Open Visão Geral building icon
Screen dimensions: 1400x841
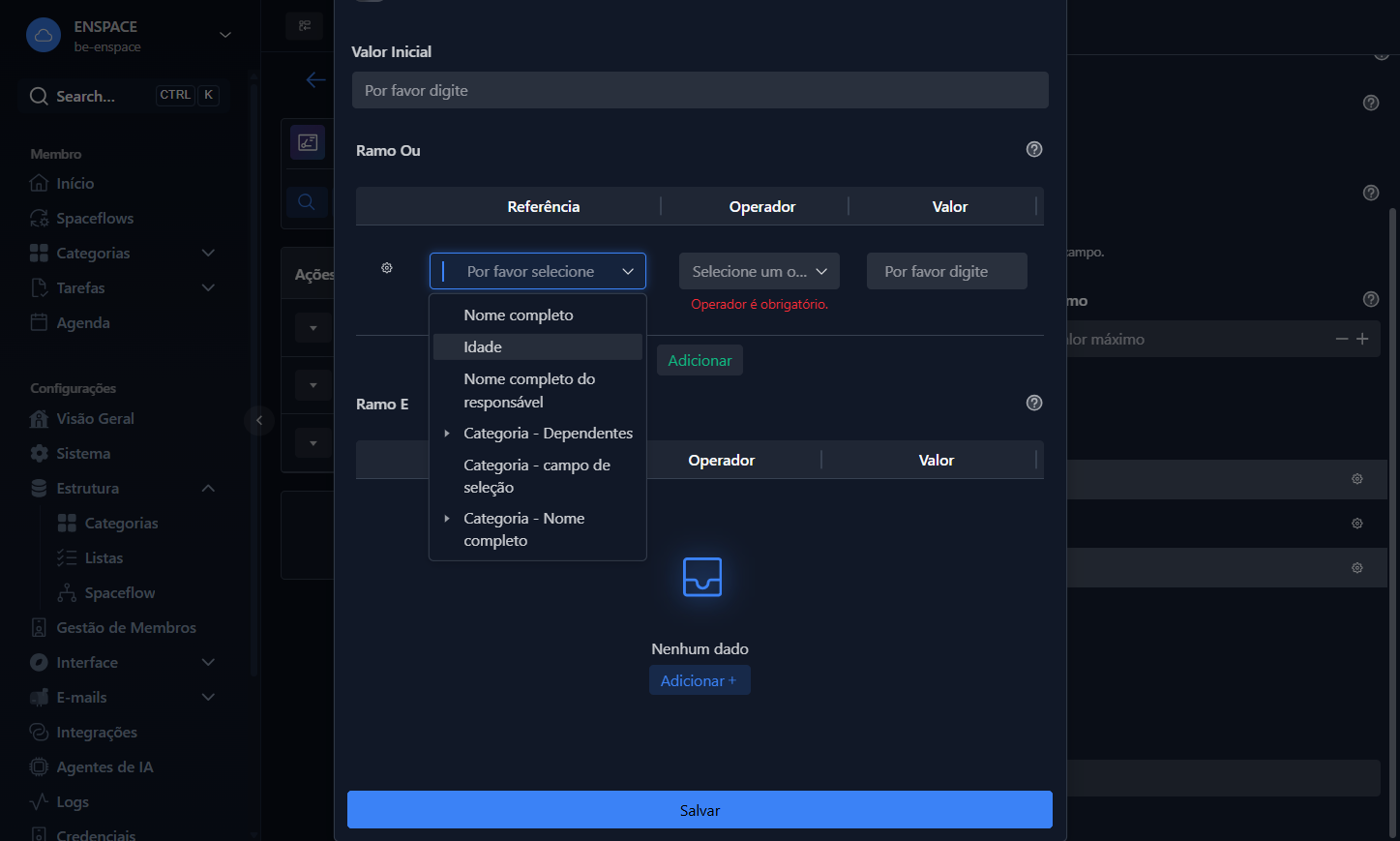tap(39, 418)
